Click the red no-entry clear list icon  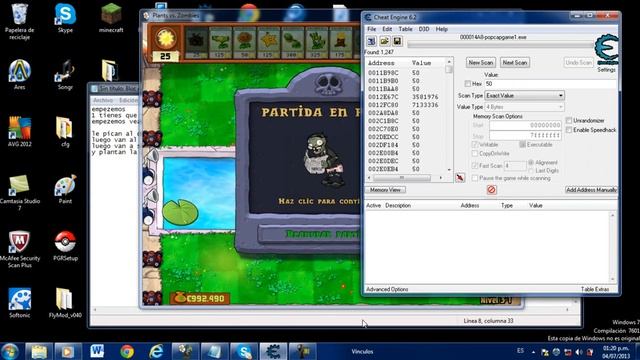[x=491, y=190]
